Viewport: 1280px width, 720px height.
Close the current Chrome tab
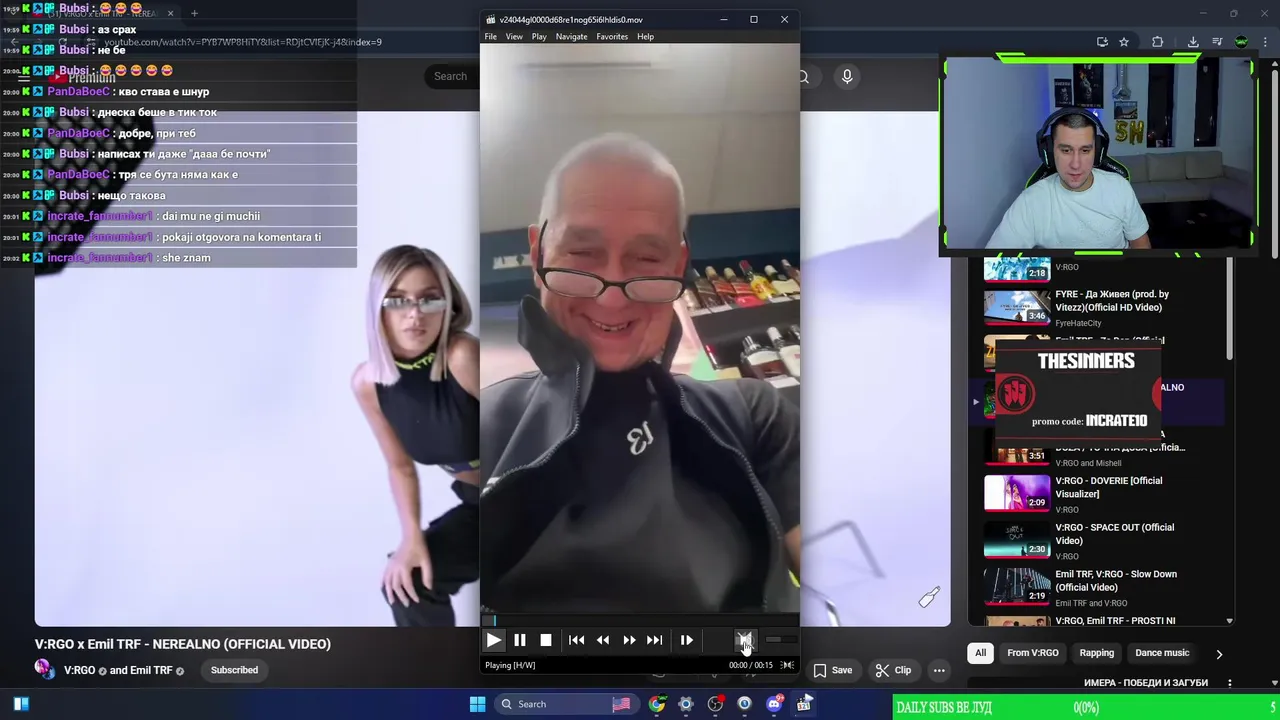[x=171, y=14]
